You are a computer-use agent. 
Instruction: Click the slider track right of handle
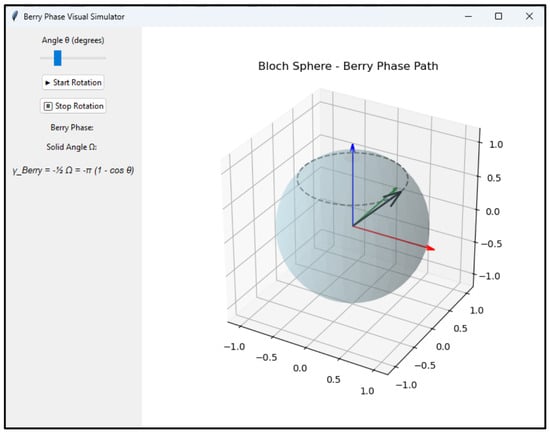[83, 58]
